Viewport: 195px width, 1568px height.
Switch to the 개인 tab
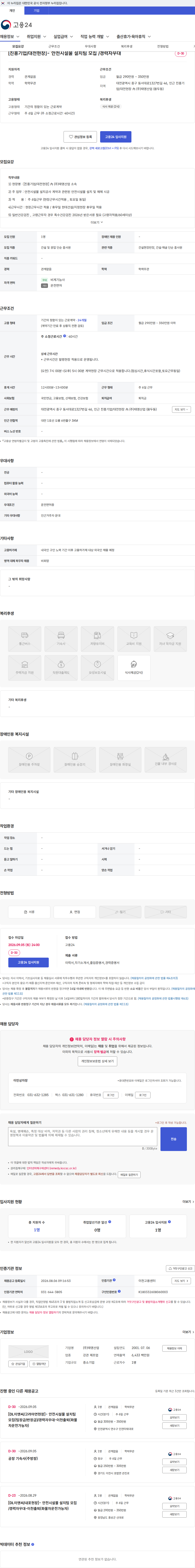click(x=12, y=10)
